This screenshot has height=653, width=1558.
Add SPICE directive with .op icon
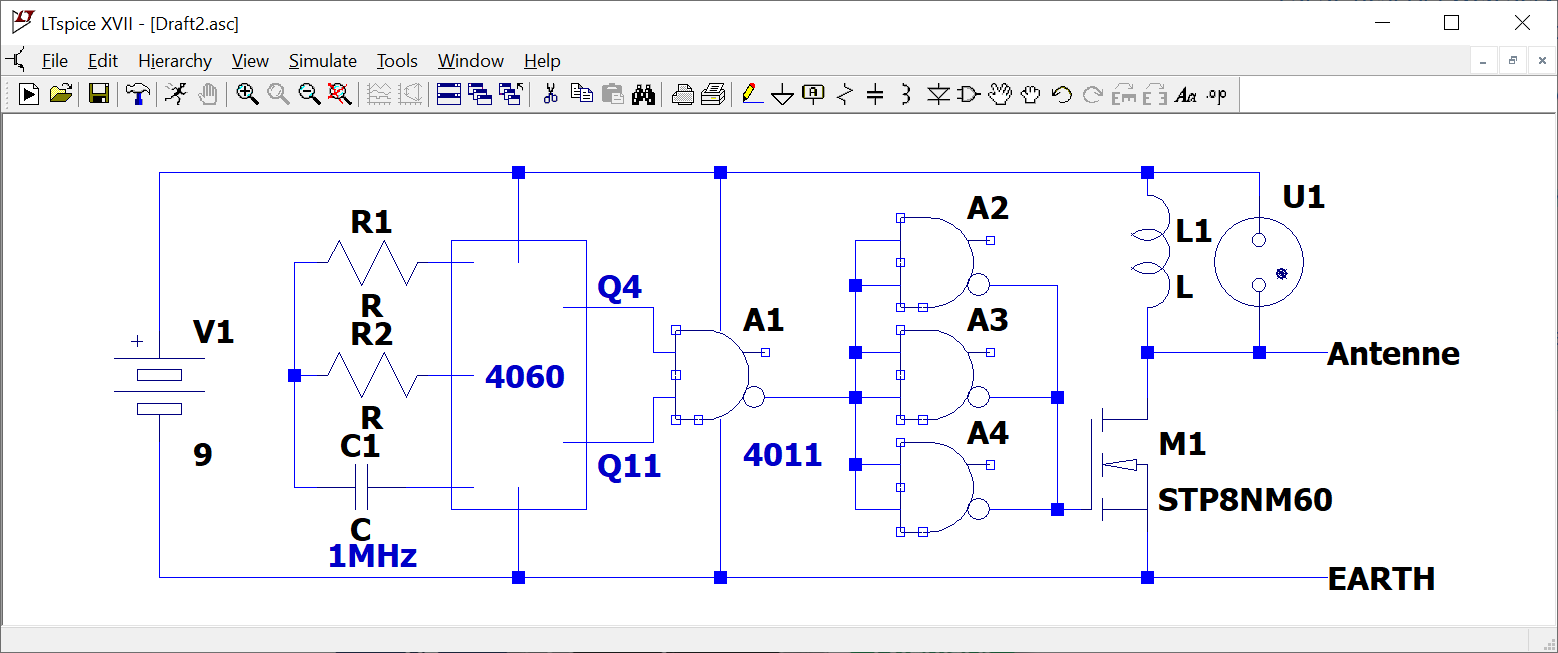(x=1216, y=94)
